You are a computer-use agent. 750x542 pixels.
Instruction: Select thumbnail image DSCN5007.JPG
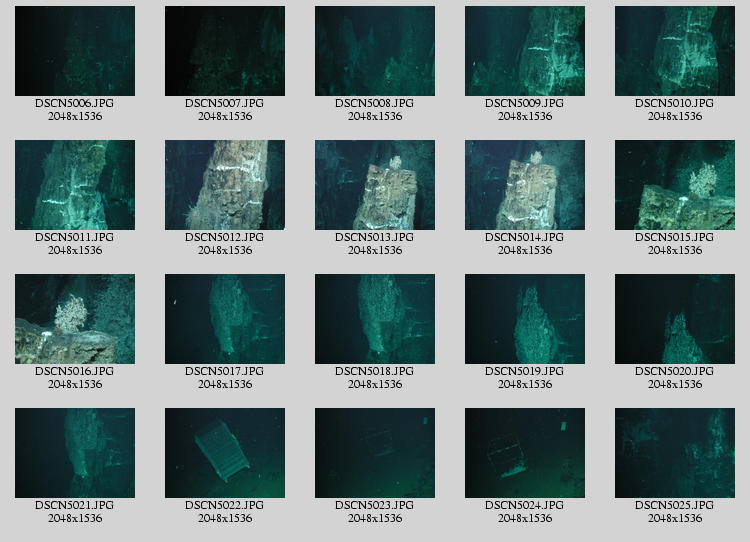[225, 51]
